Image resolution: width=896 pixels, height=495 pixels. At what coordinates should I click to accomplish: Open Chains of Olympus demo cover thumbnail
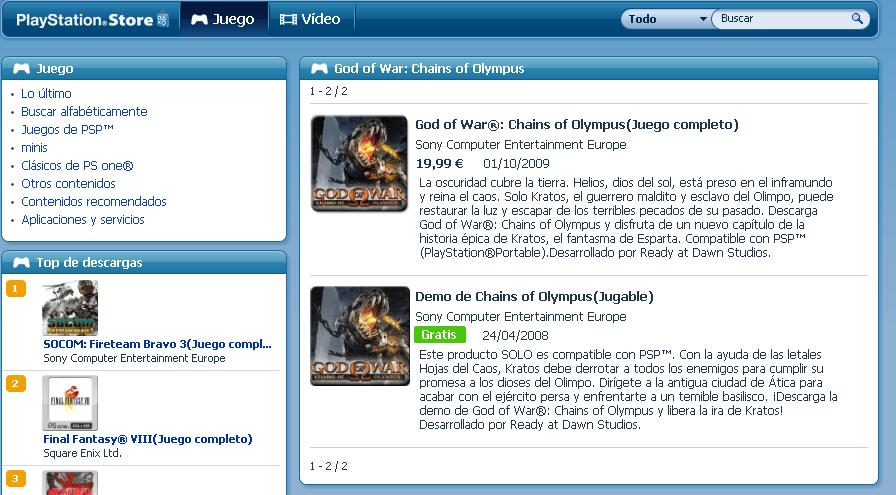(x=359, y=336)
